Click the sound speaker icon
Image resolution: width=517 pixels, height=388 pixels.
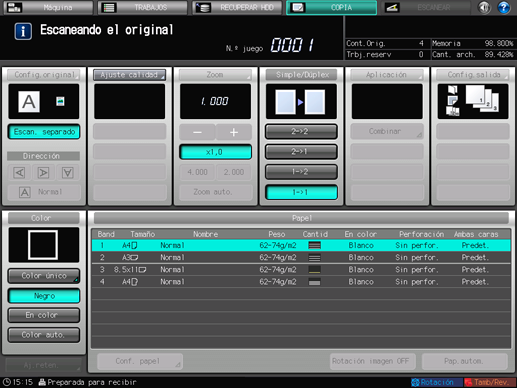pos(484,7)
